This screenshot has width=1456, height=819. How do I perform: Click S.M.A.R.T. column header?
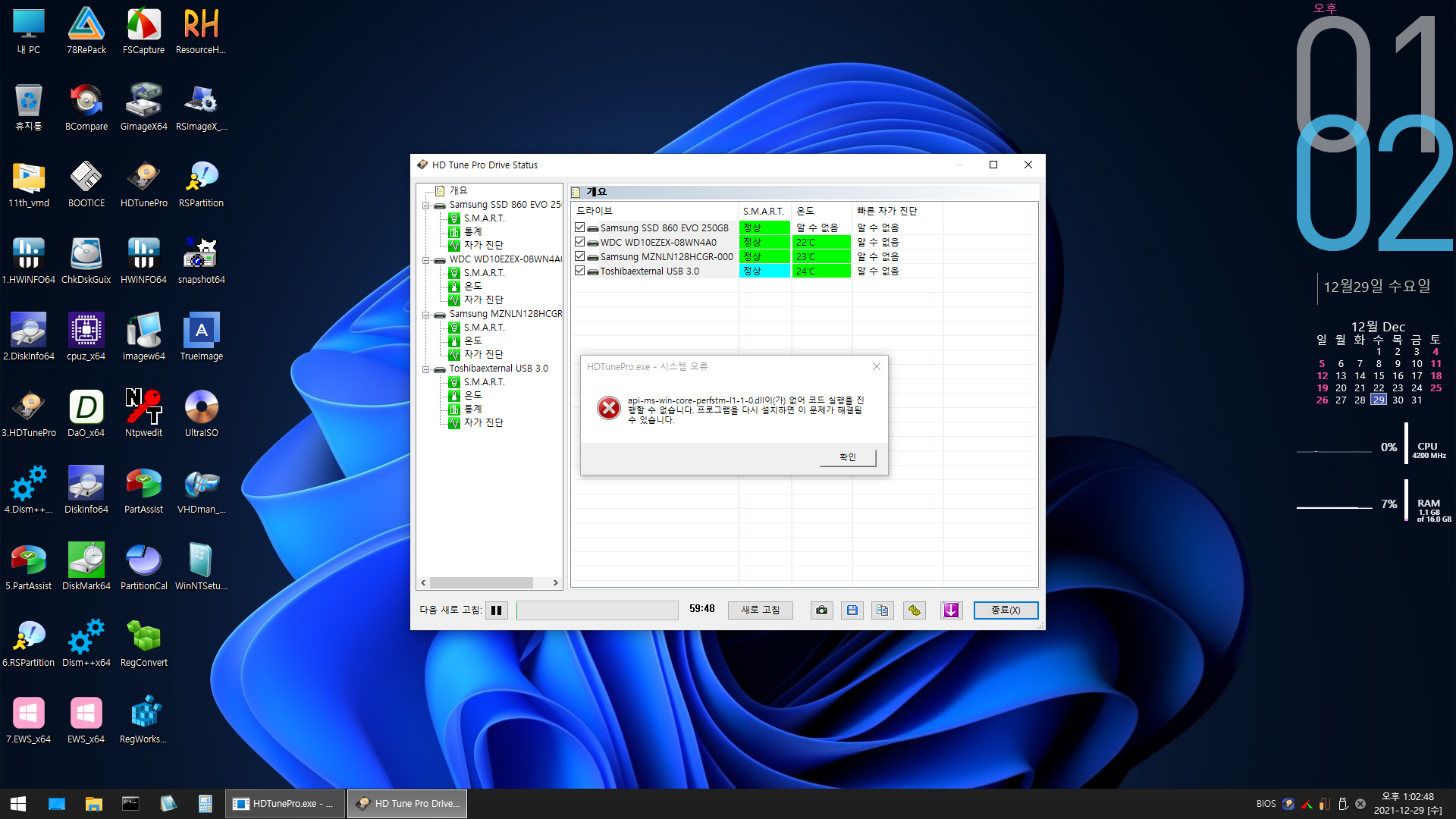764,211
